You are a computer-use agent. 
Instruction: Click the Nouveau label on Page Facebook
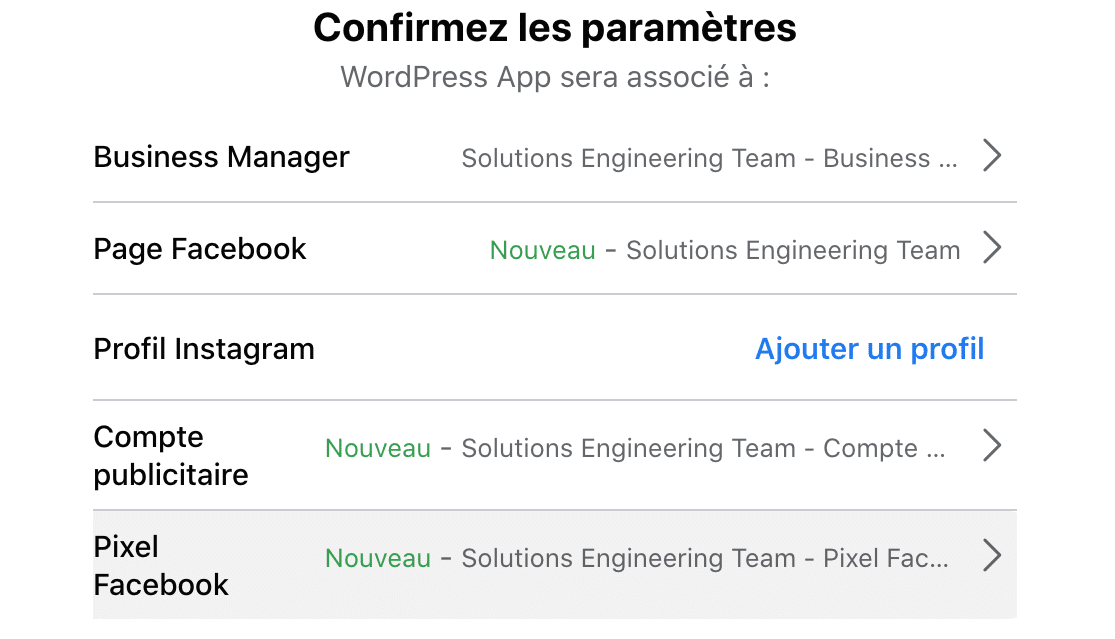point(542,250)
